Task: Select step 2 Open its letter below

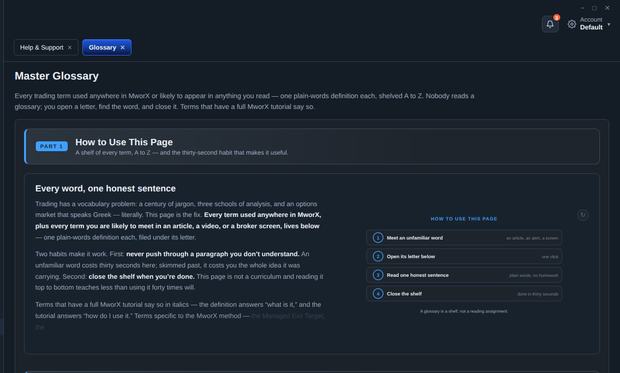Action: point(464,256)
